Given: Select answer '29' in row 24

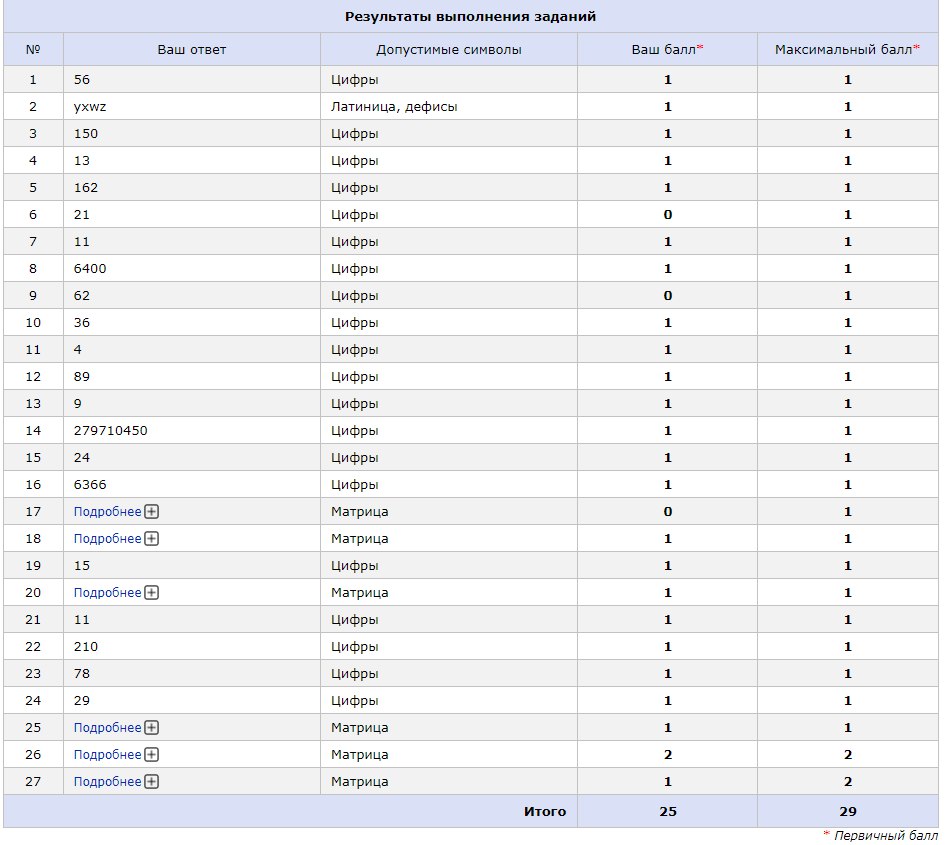Looking at the screenshot, I should pos(82,701).
